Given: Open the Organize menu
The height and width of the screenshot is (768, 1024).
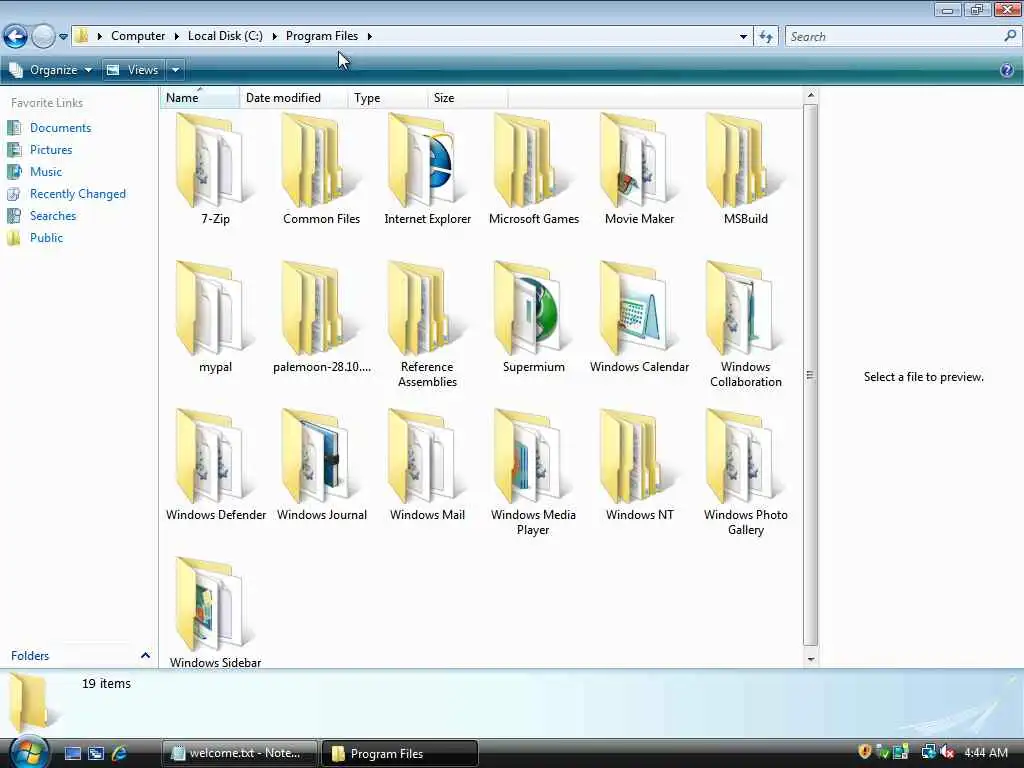Looking at the screenshot, I should [50, 70].
